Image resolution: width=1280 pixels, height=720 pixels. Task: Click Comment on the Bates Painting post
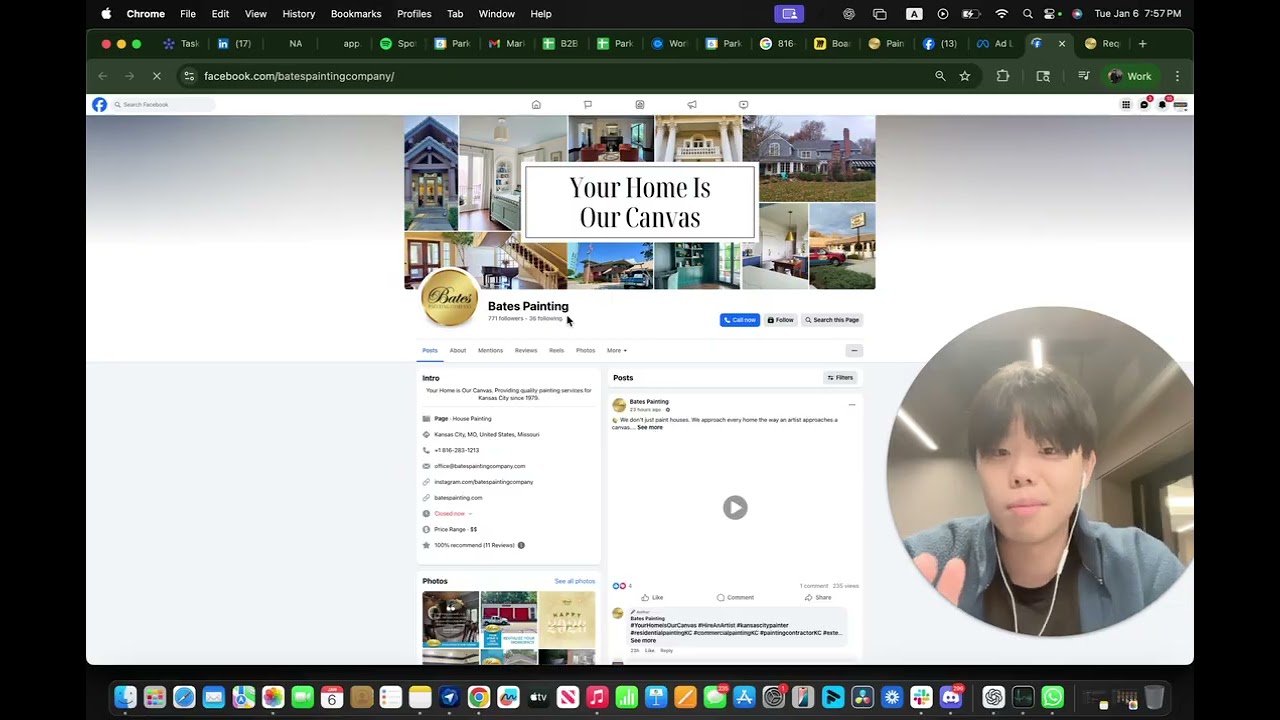click(735, 597)
